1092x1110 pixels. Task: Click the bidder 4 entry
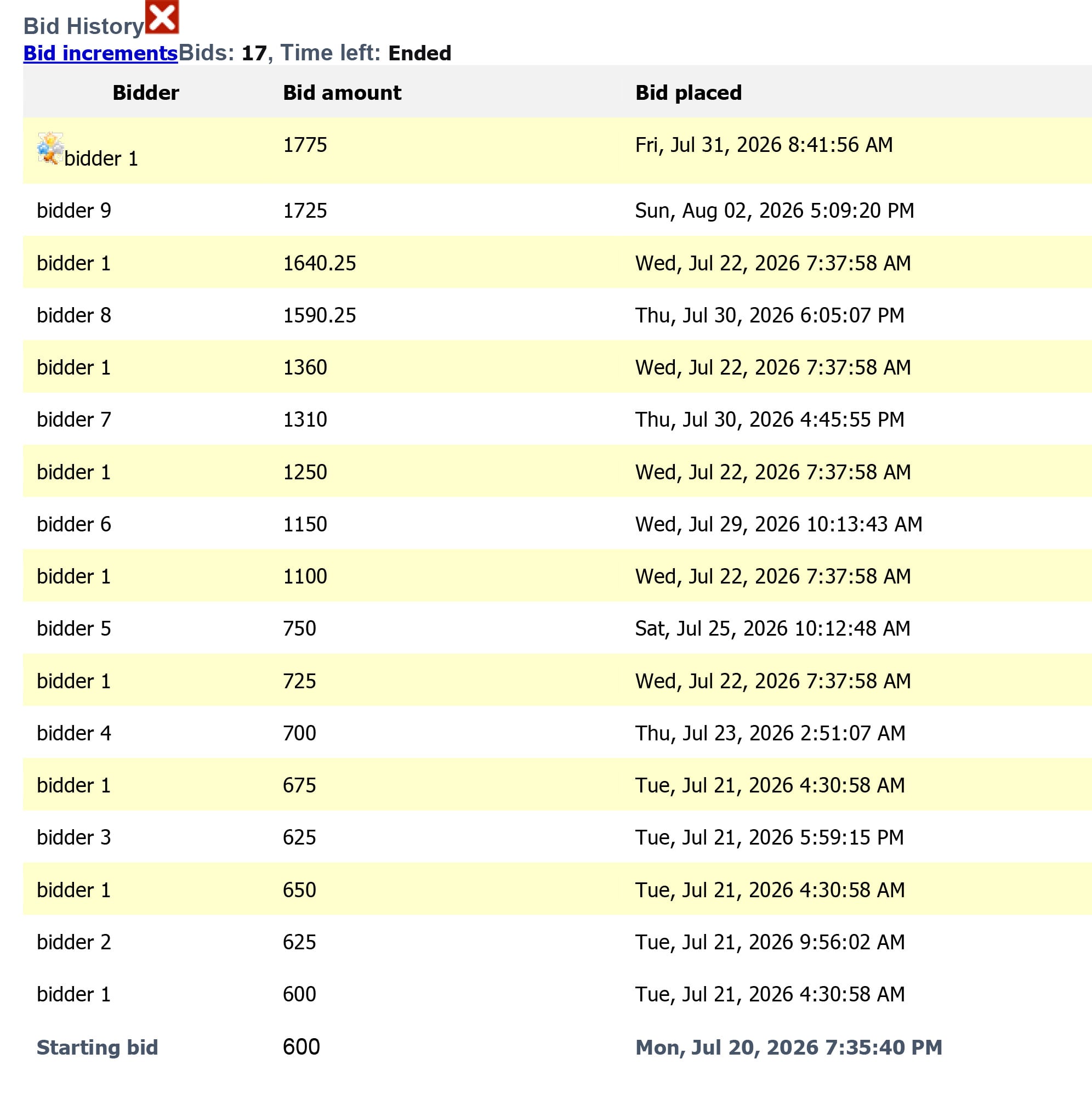pos(74,733)
